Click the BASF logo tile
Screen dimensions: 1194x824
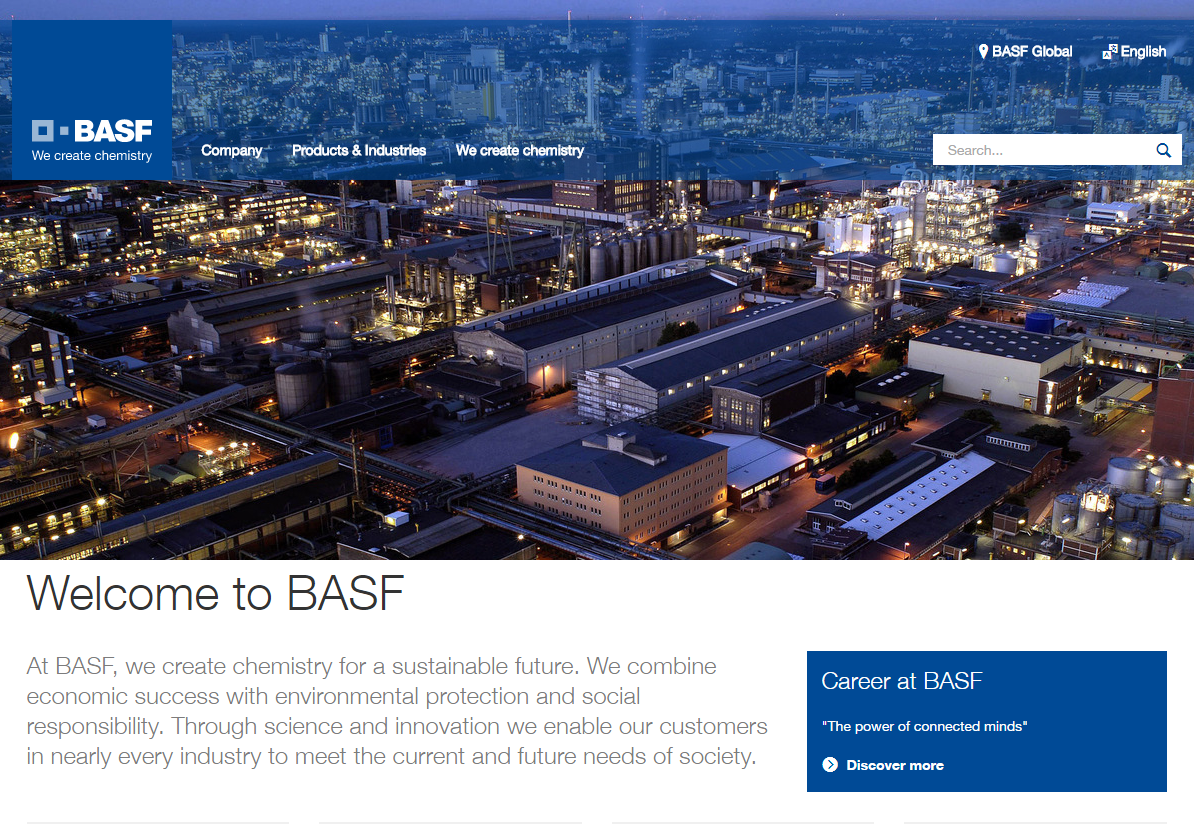click(x=92, y=100)
